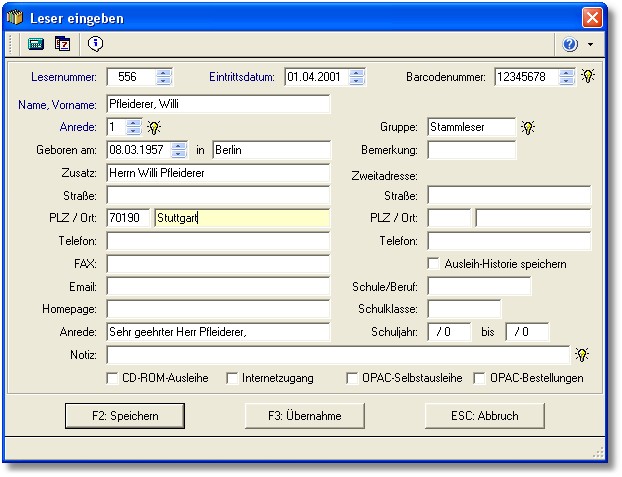Tick the Internetzugang checkbox
Screen dimensions: 622x477
tap(232, 378)
